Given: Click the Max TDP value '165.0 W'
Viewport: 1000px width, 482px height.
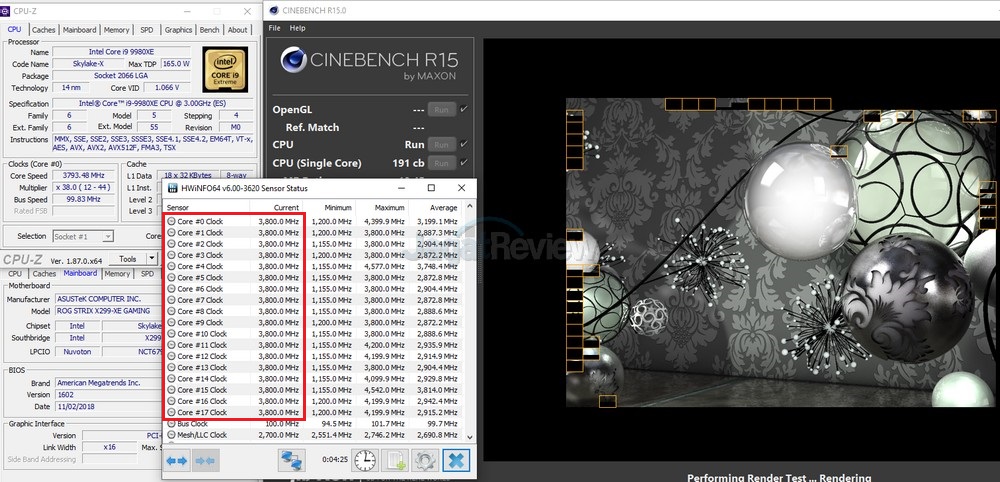Looking at the screenshot, I should [x=175, y=64].
